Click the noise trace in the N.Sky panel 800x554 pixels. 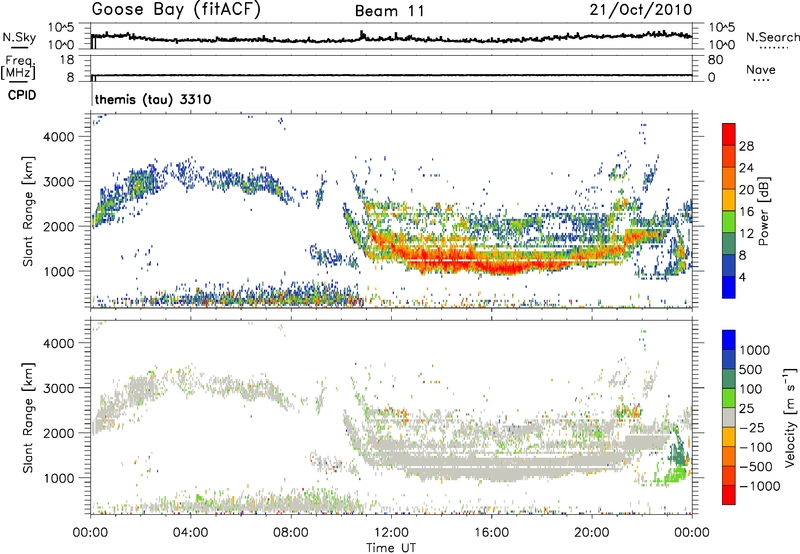[392, 37]
